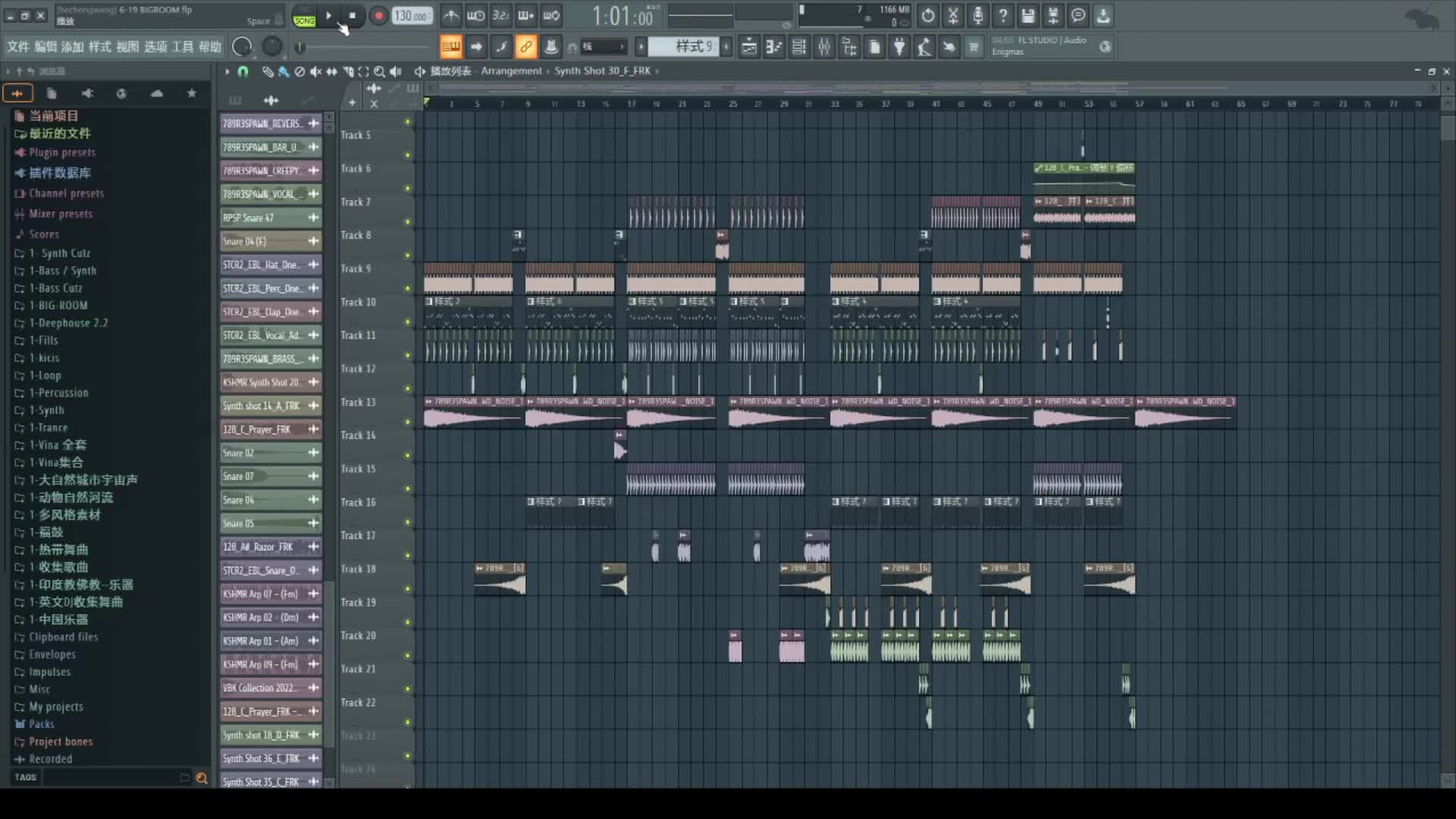Open the 文件 (File) menu

(x=17, y=47)
